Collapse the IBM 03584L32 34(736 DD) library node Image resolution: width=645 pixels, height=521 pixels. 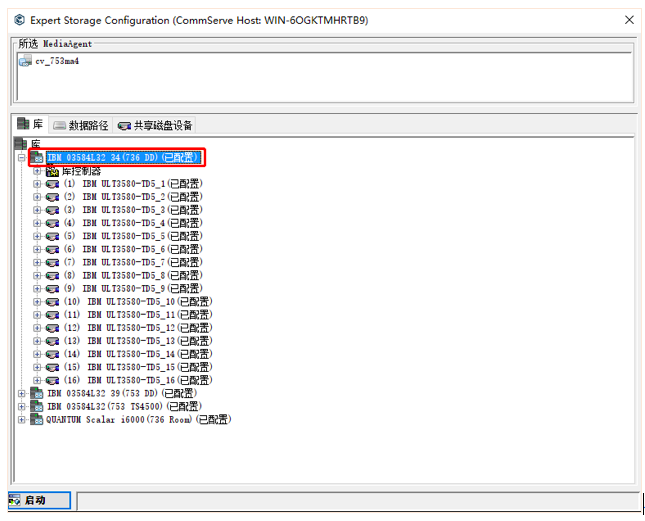(21, 157)
